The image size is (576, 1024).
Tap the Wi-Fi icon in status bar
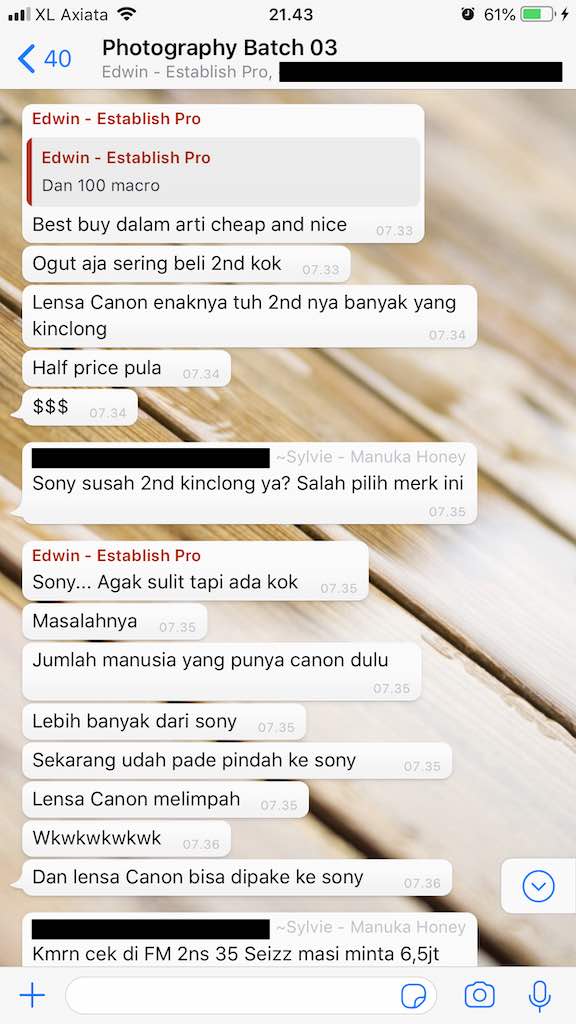pos(126,14)
